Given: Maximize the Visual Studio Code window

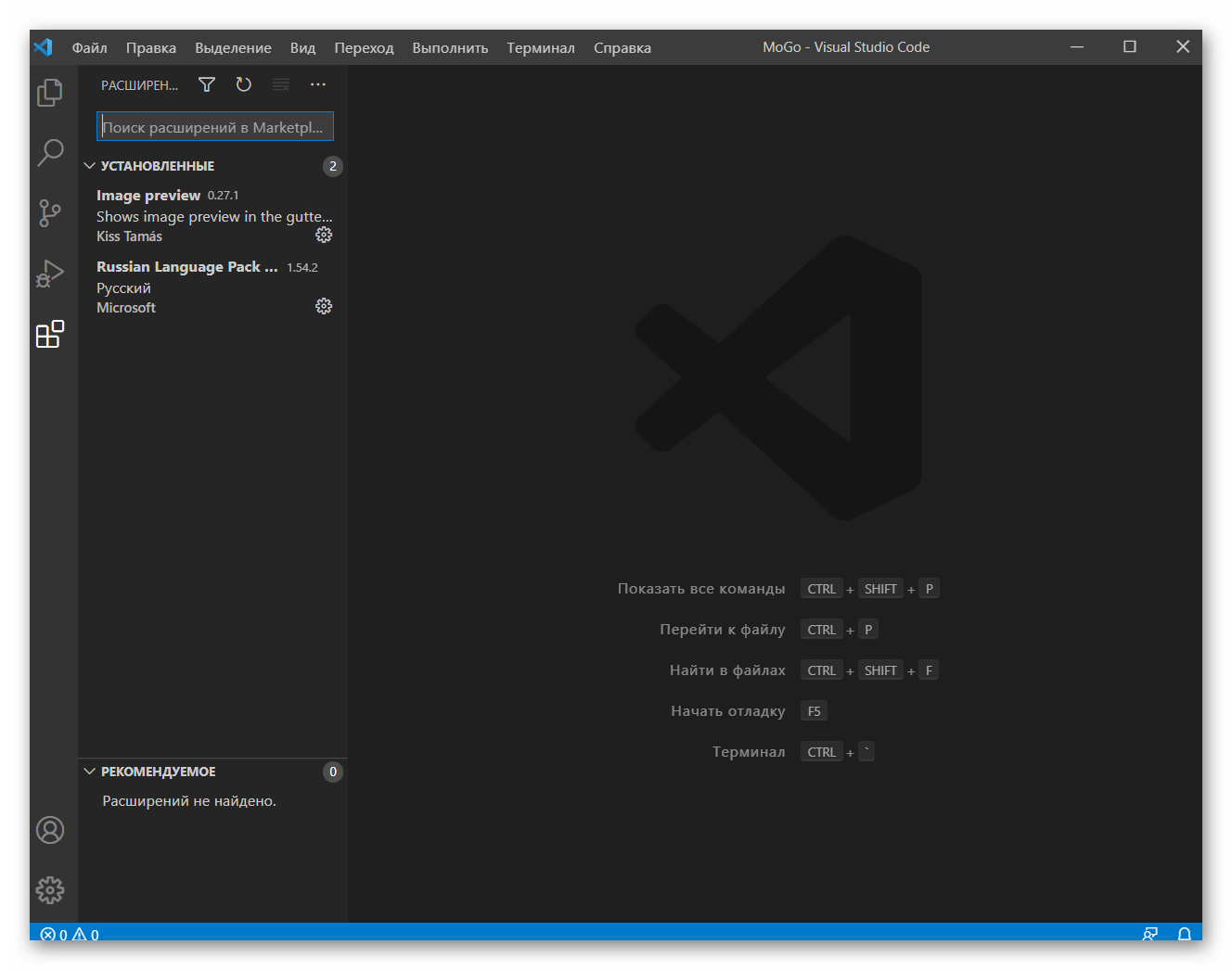Looking at the screenshot, I should [x=1130, y=46].
